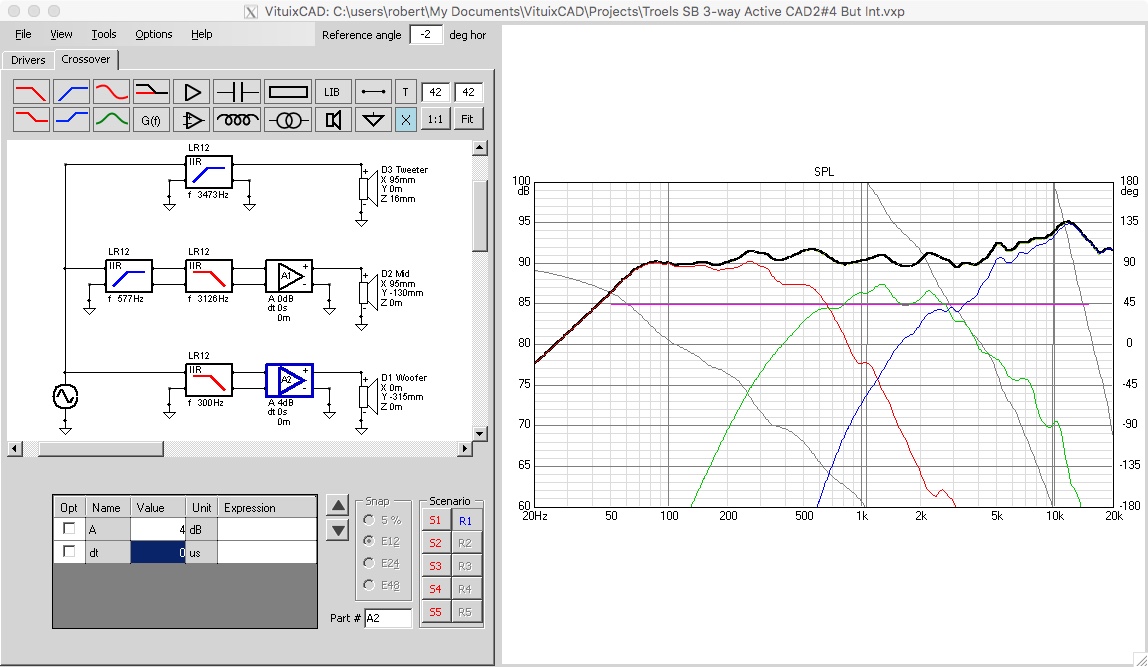Toggle the highlighted X tool button
Image resolution: width=1148 pixels, height=667 pixels.
coord(406,119)
